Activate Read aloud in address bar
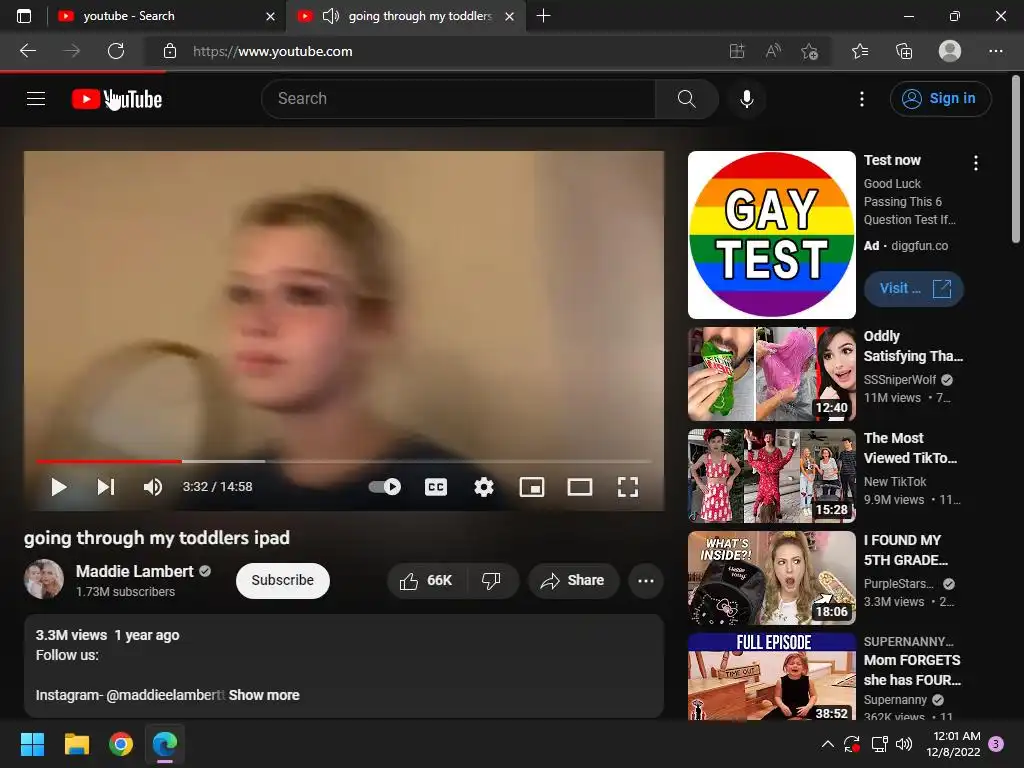The height and width of the screenshot is (768, 1024). (773, 51)
